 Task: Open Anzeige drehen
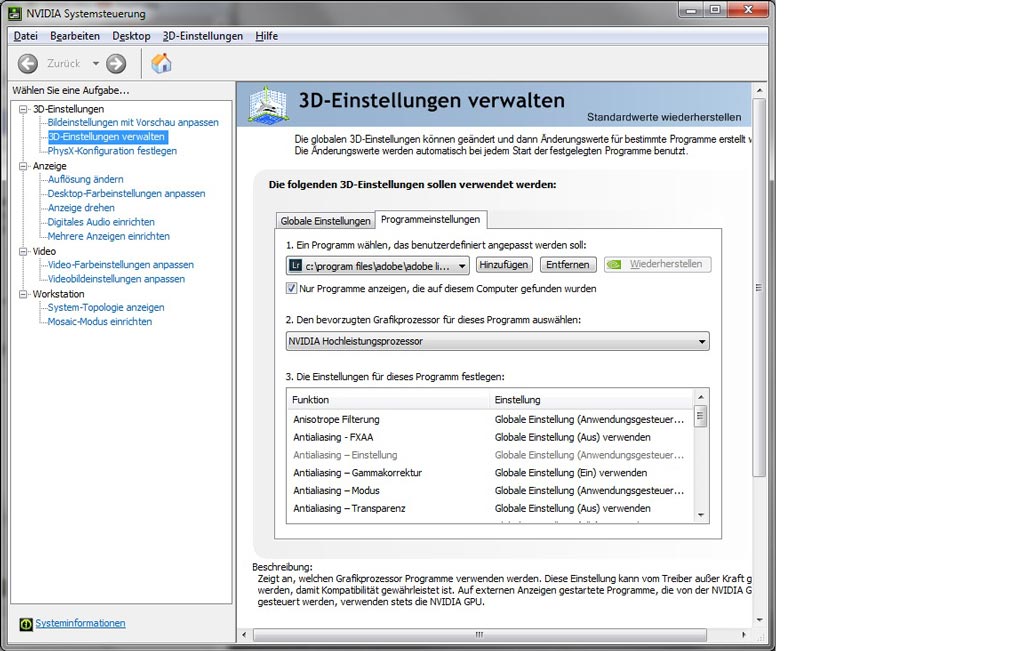tap(81, 208)
